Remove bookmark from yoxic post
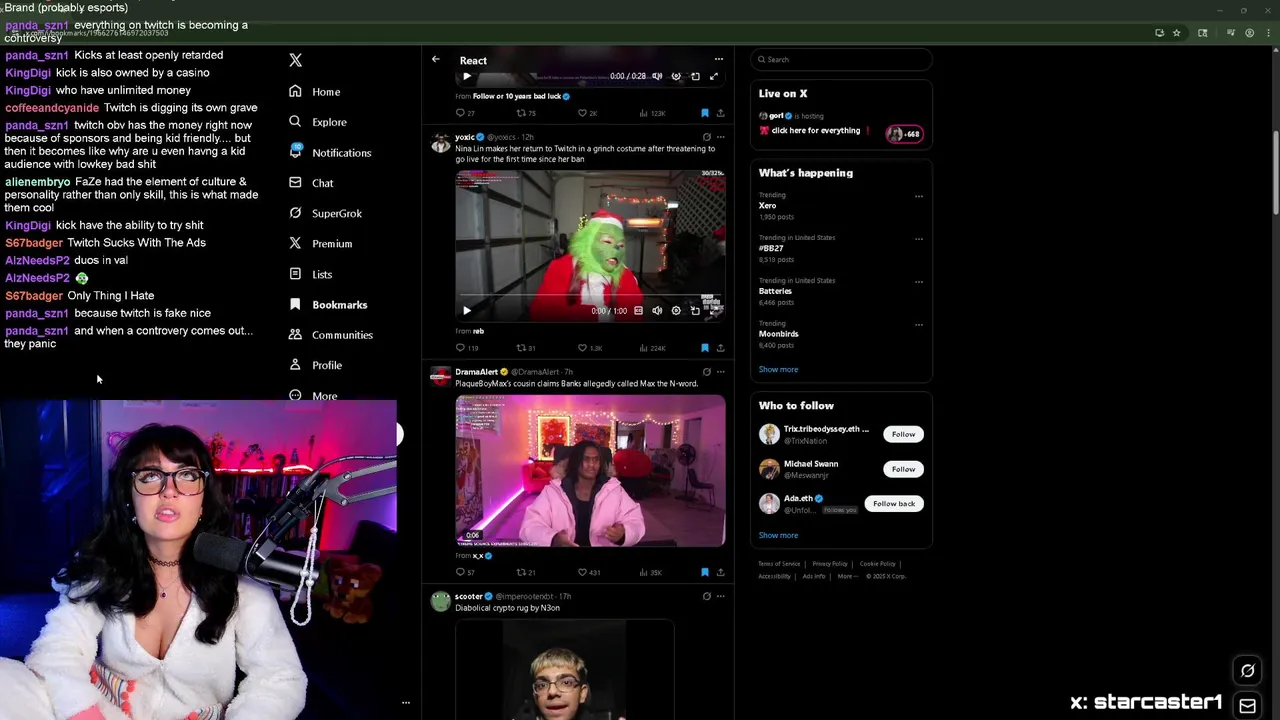The height and width of the screenshot is (720, 1280). [x=705, y=348]
